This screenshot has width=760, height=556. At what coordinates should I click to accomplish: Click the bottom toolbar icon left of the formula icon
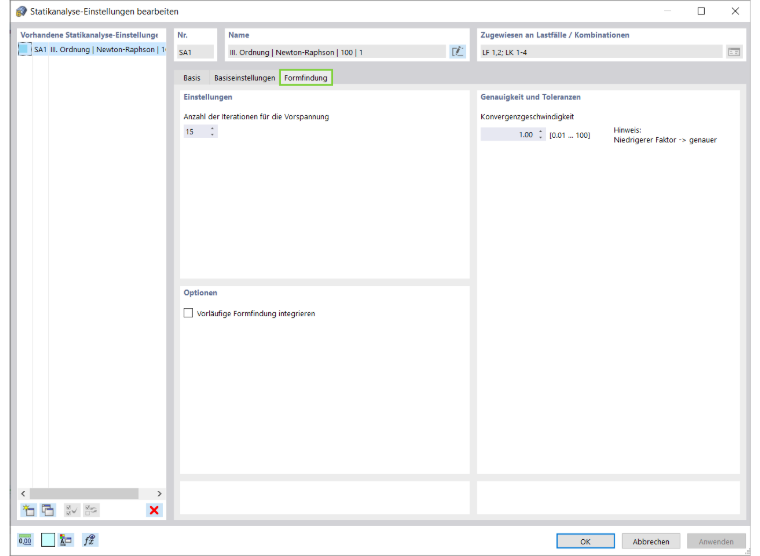point(66,540)
